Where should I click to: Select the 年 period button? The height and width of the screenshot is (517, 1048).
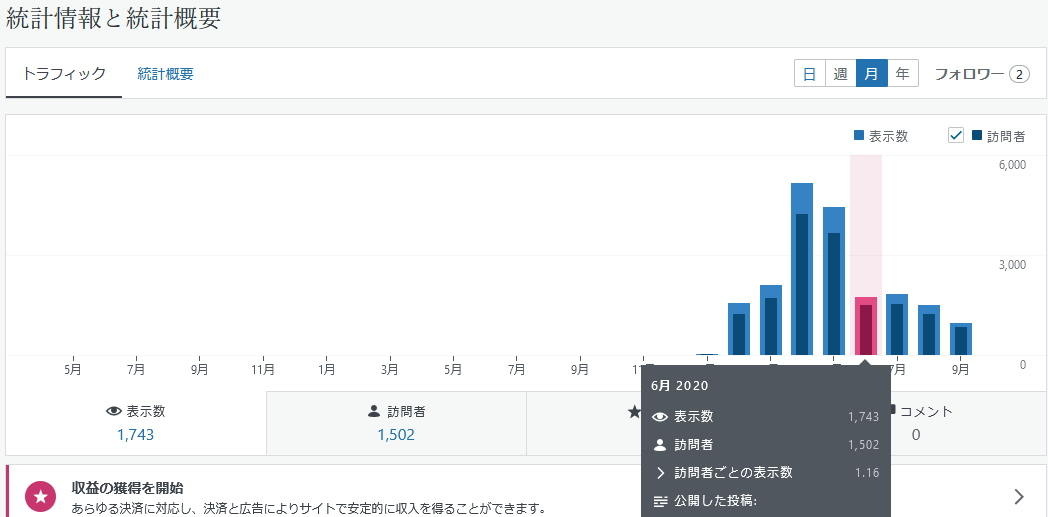(903, 73)
